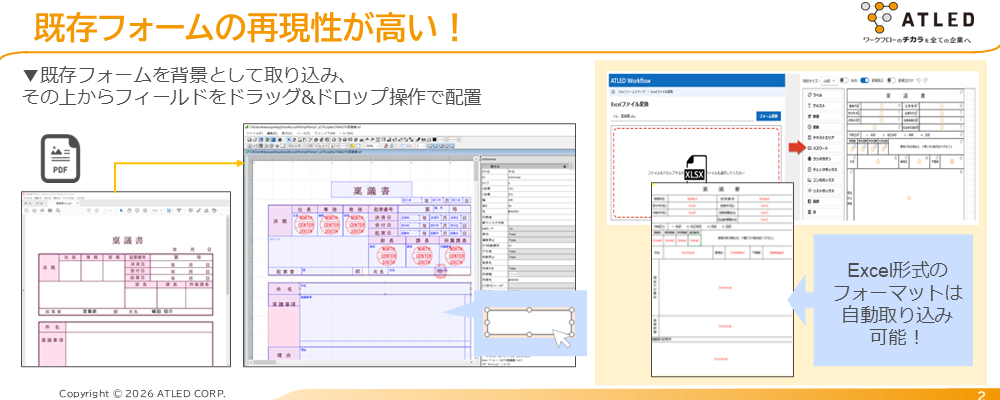Click the 件名 input field in desktop editor form

(386, 290)
